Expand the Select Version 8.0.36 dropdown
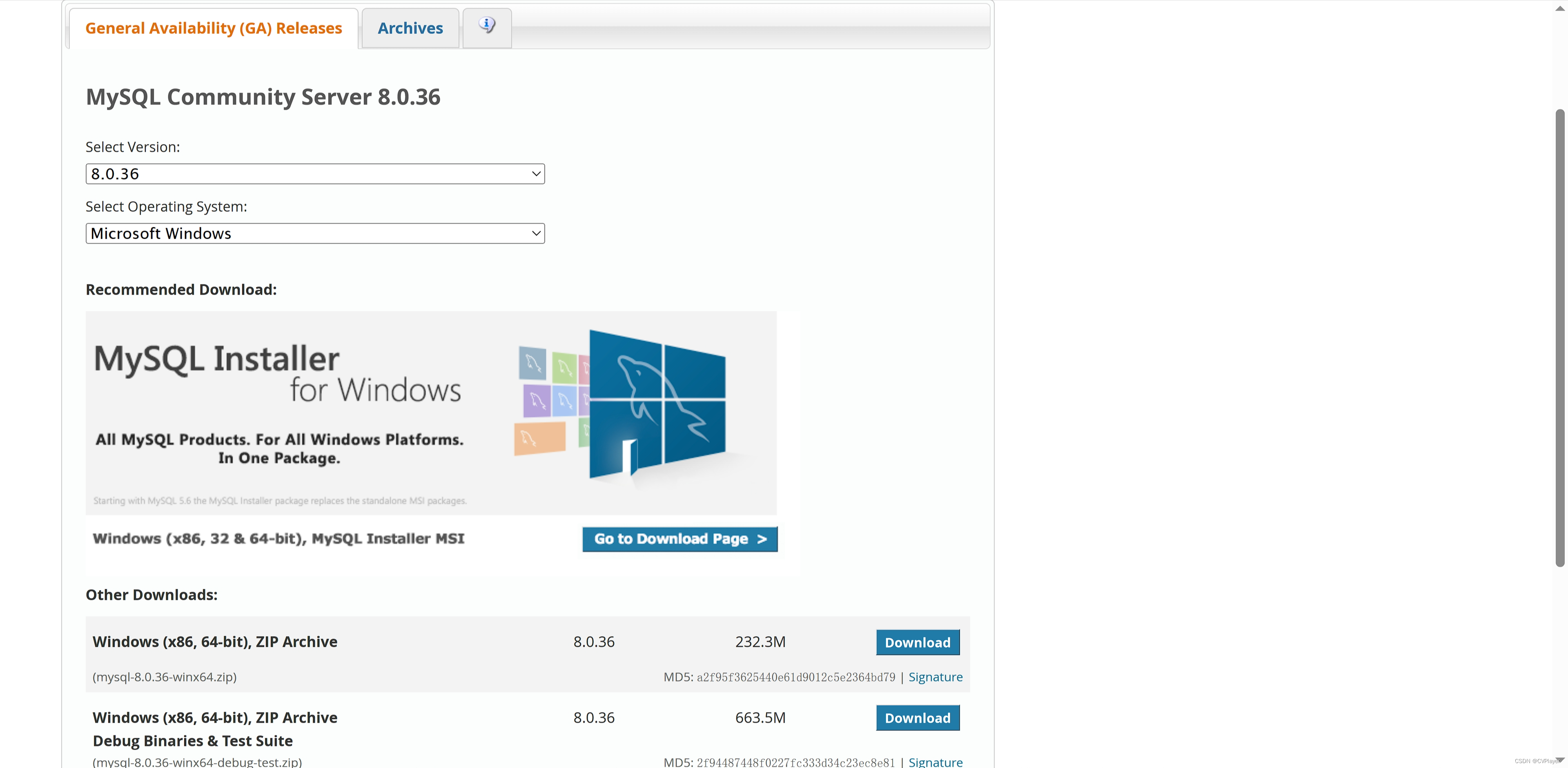 (315, 174)
